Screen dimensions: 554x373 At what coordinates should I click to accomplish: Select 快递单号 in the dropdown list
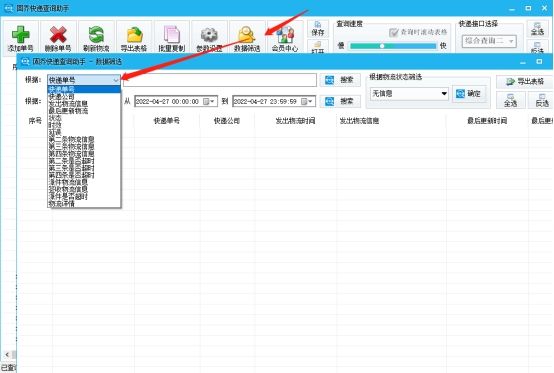click(x=84, y=89)
